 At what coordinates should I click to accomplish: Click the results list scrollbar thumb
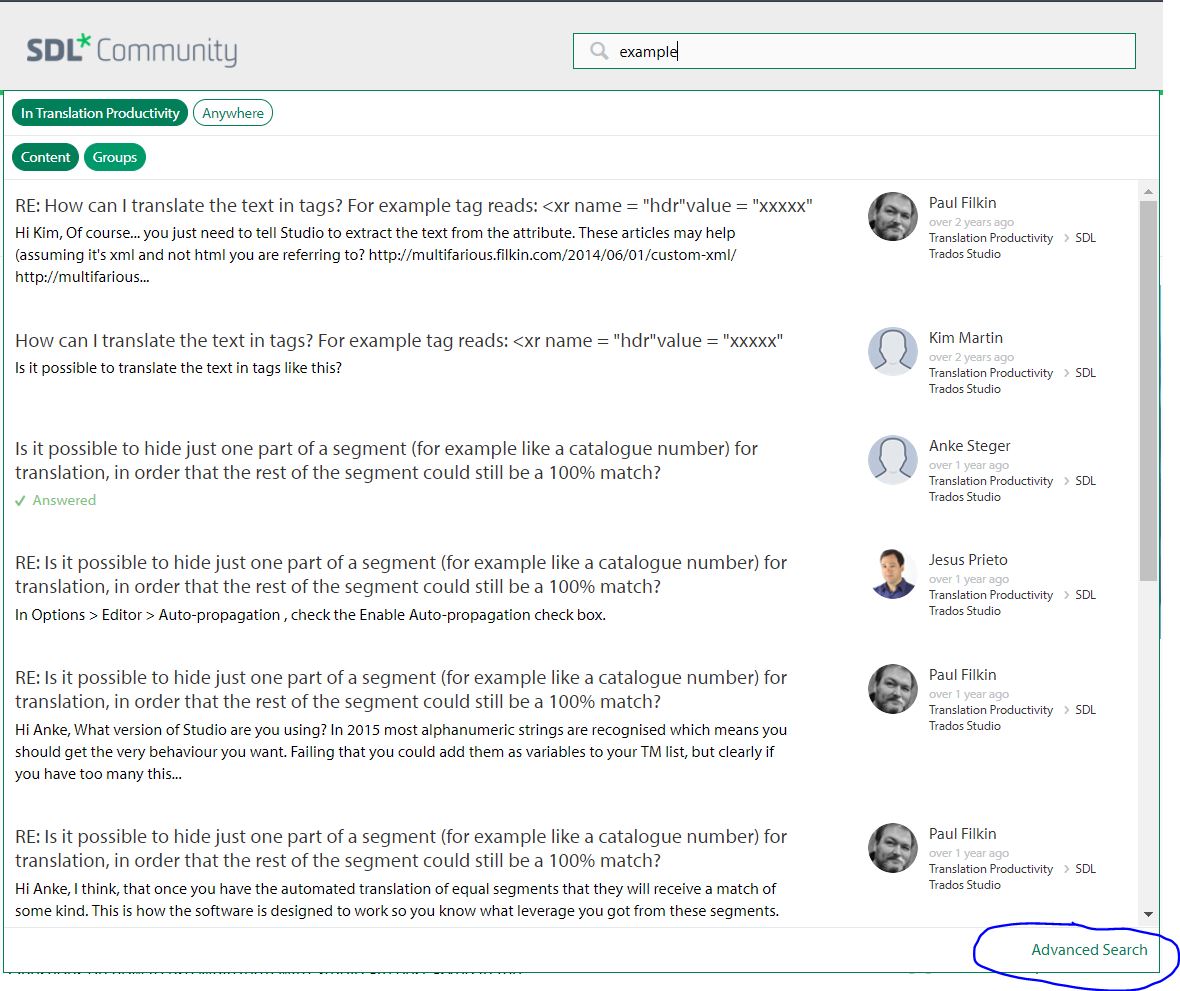(1148, 390)
